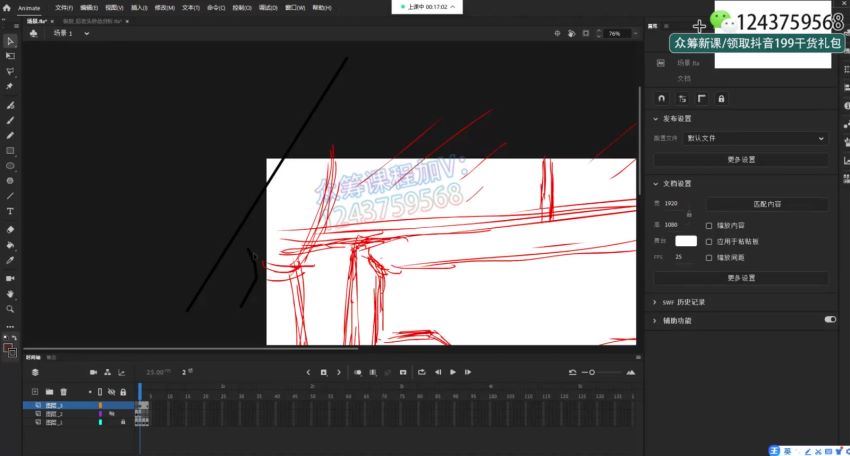
Task: Select the Rectangle tool
Action: tap(10, 151)
